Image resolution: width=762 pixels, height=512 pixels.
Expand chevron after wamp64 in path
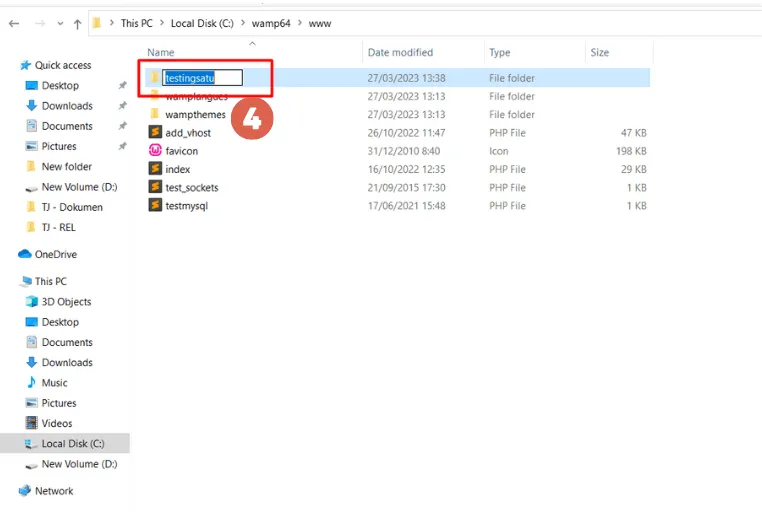[299, 23]
